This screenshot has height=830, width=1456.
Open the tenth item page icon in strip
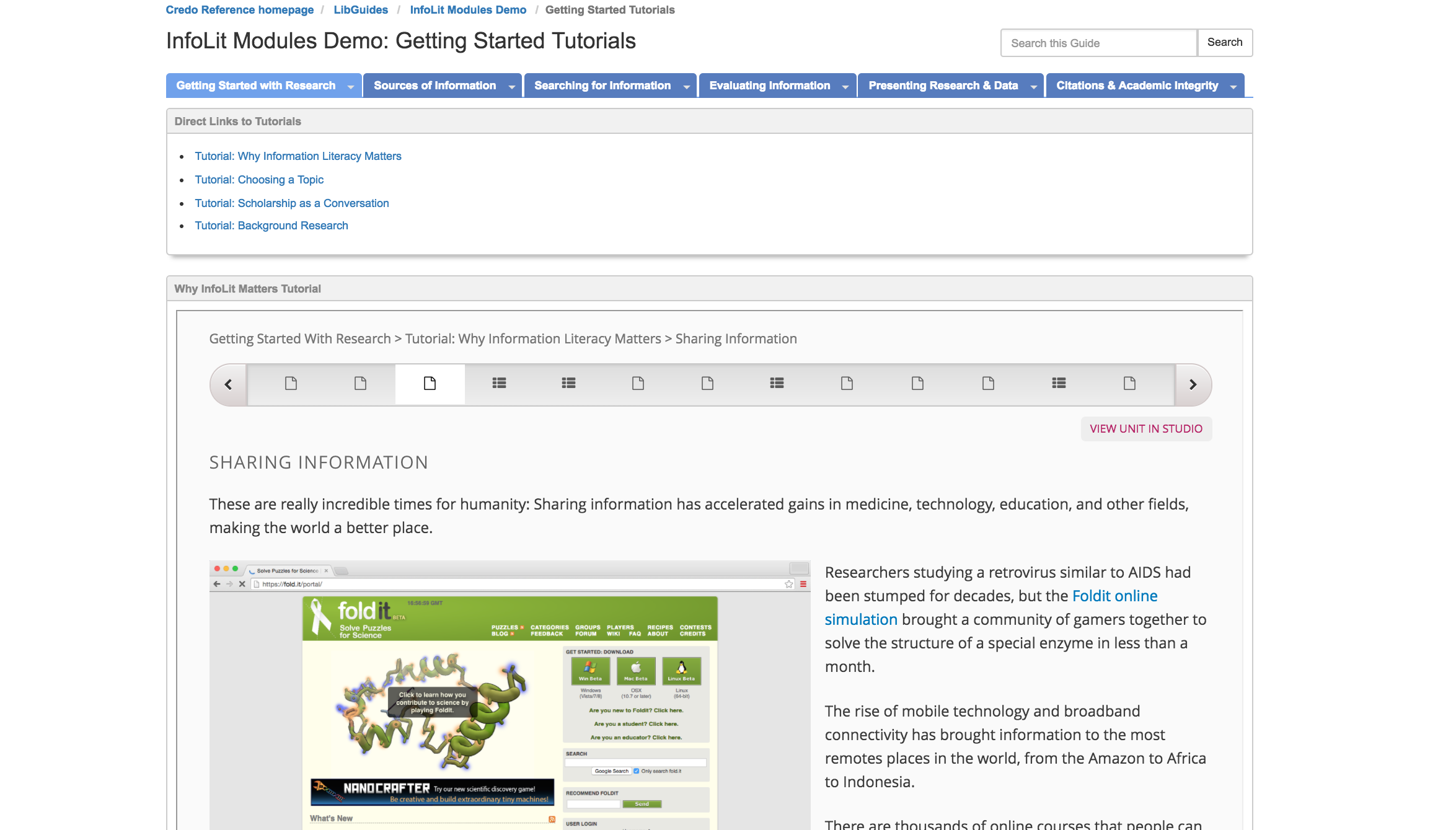(x=917, y=384)
